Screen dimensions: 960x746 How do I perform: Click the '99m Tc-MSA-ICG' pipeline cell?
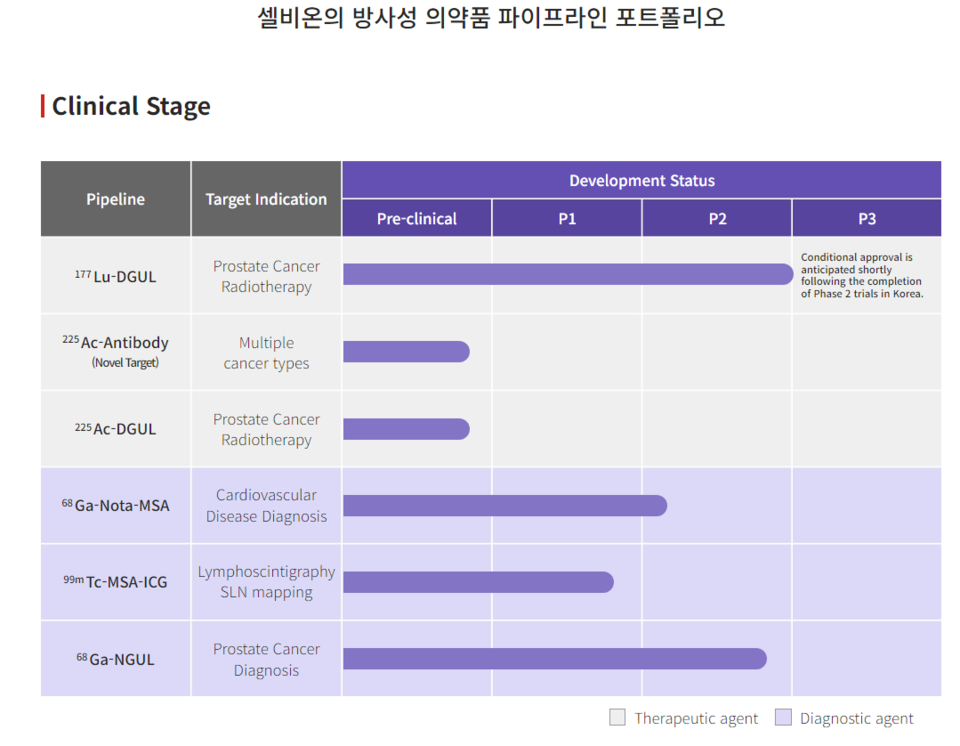(x=116, y=582)
